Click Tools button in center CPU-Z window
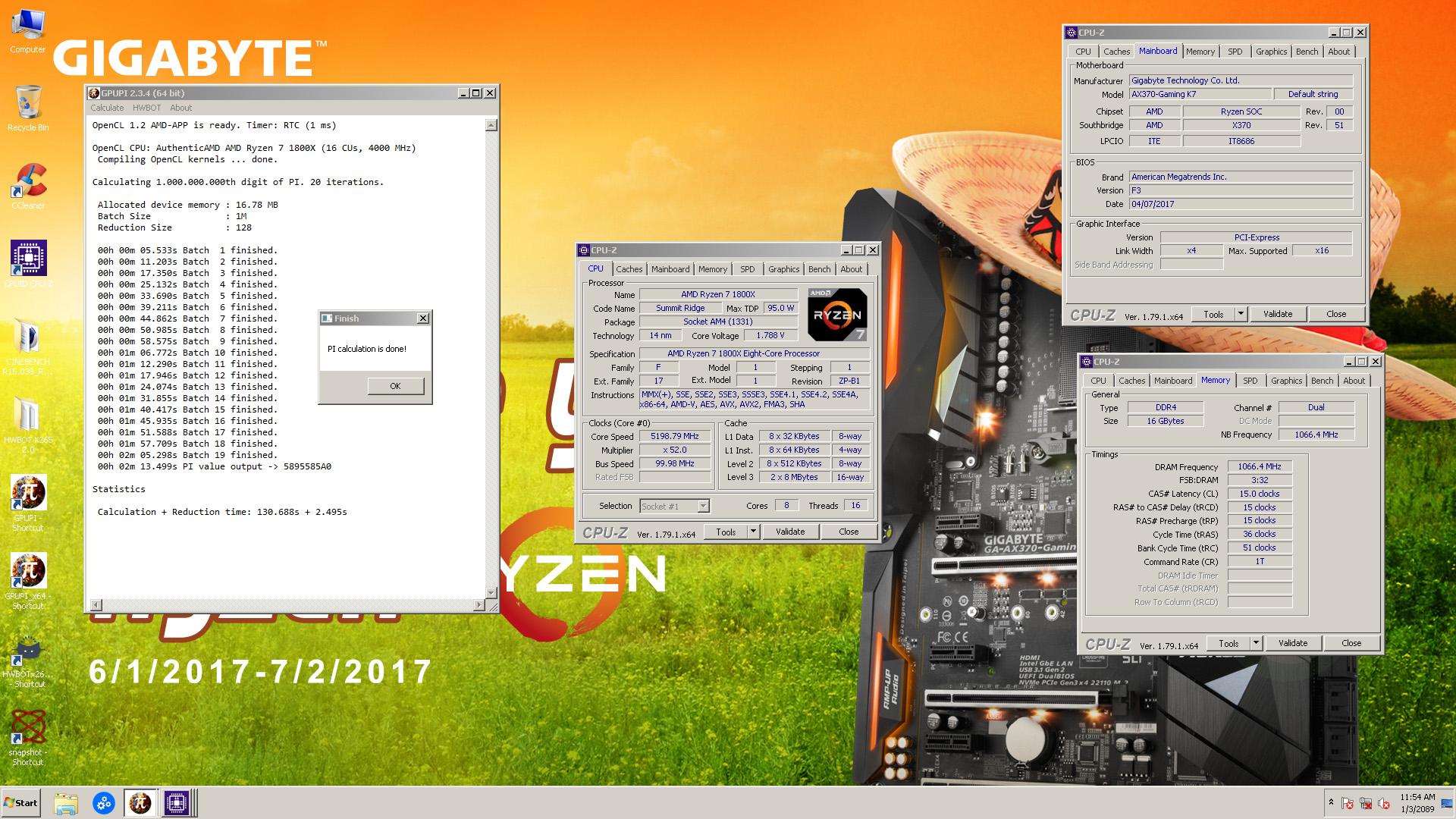The height and width of the screenshot is (819, 1456). coord(726,532)
